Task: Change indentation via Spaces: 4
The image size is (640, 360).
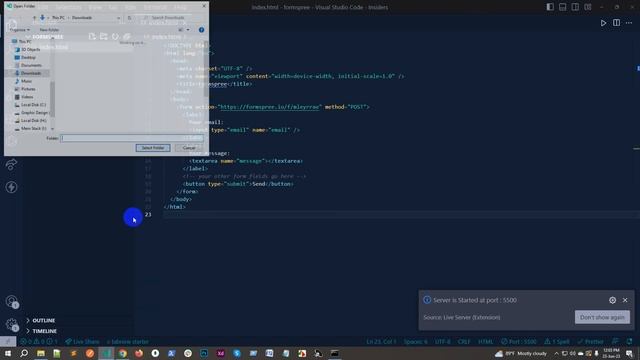Action: (x=416, y=342)
